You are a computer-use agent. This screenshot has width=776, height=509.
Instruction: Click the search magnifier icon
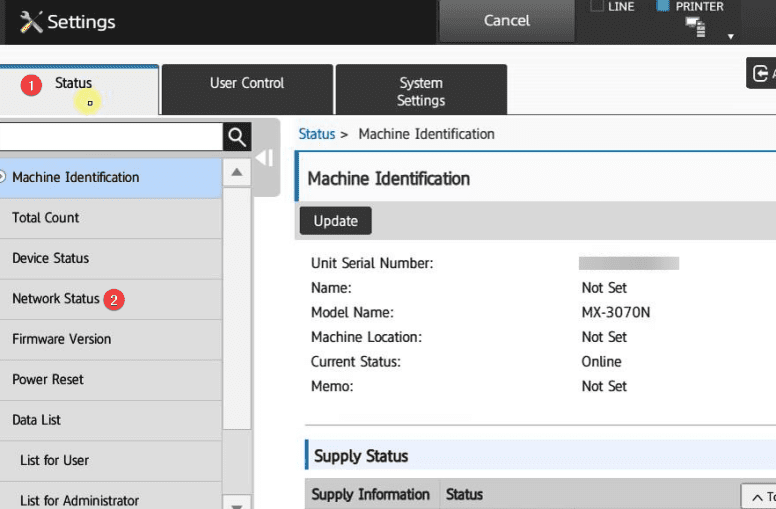[236, 137]
